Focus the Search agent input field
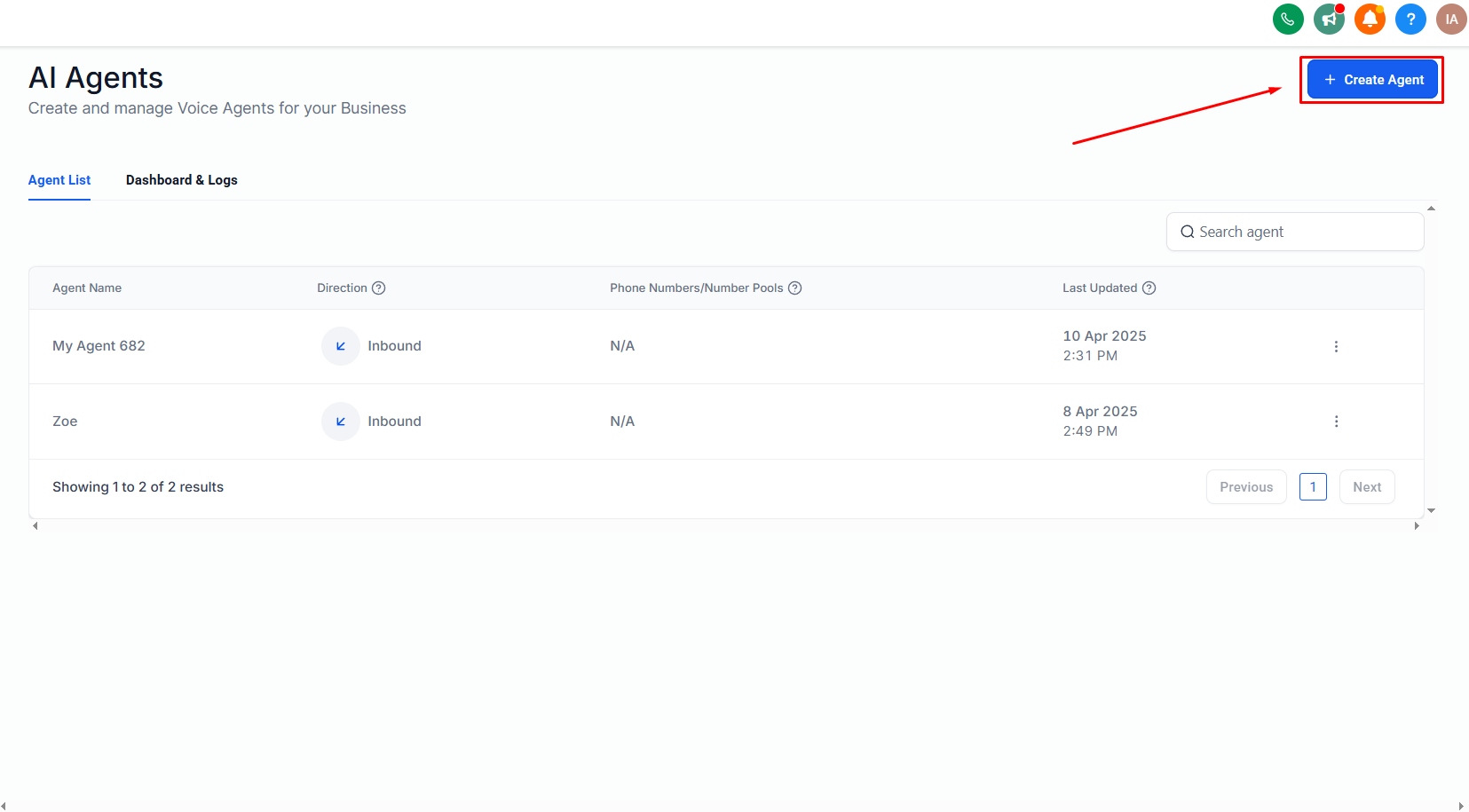 point(1295,232)
